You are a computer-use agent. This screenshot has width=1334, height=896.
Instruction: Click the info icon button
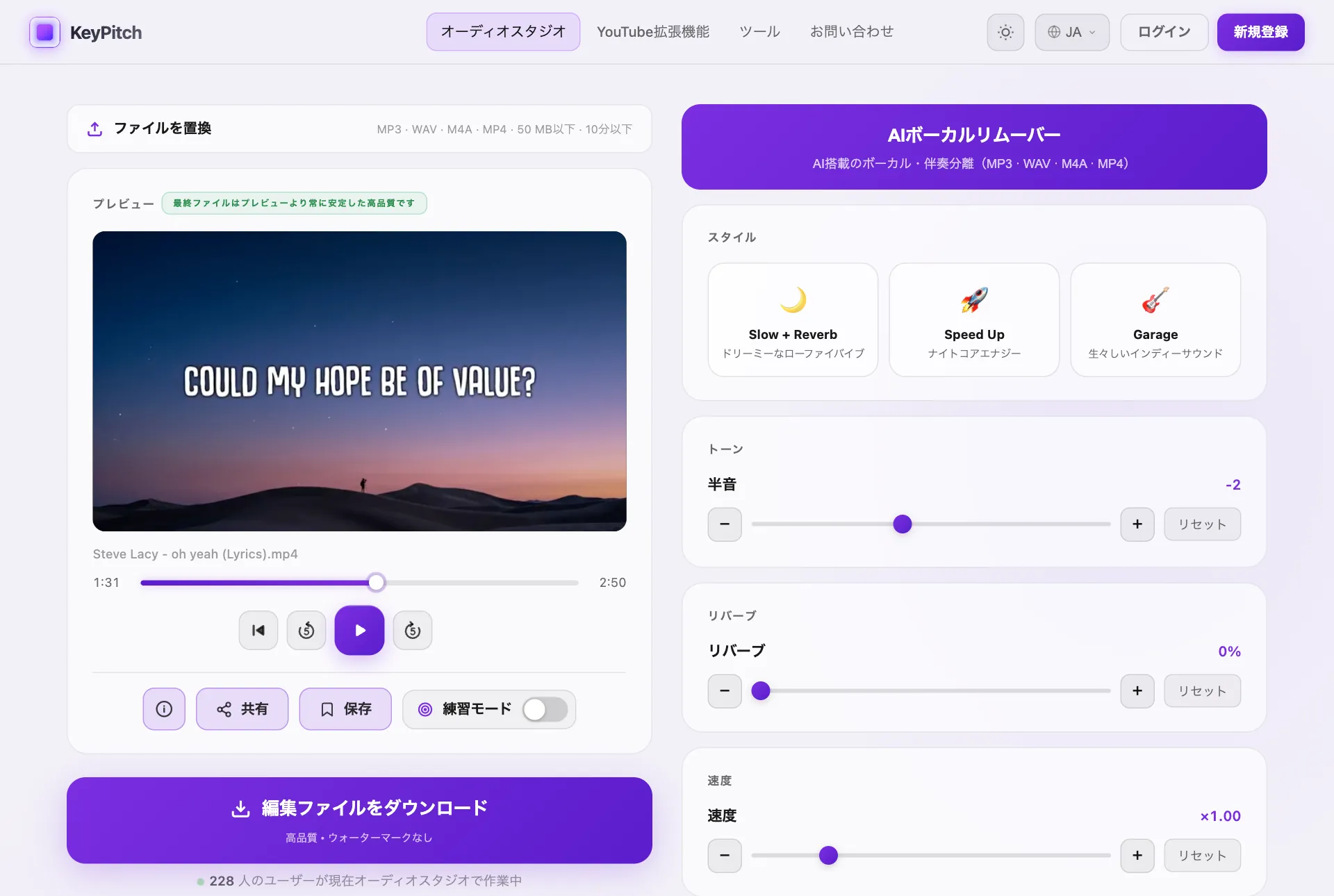(164, 709)
